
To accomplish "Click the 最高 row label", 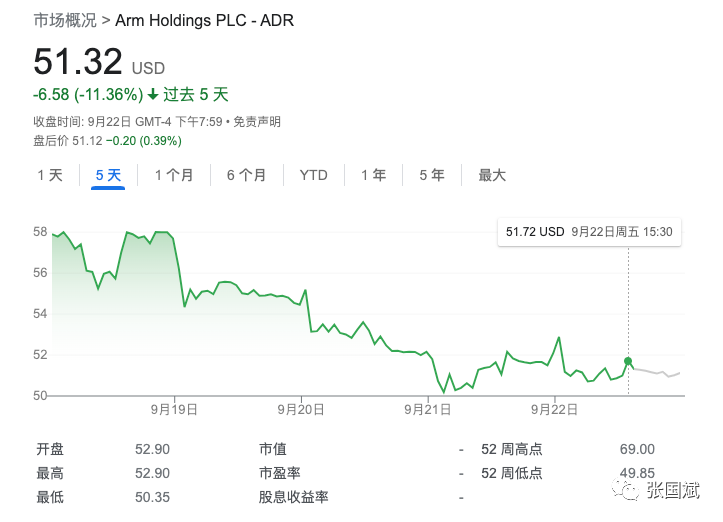I will [50, 473].
